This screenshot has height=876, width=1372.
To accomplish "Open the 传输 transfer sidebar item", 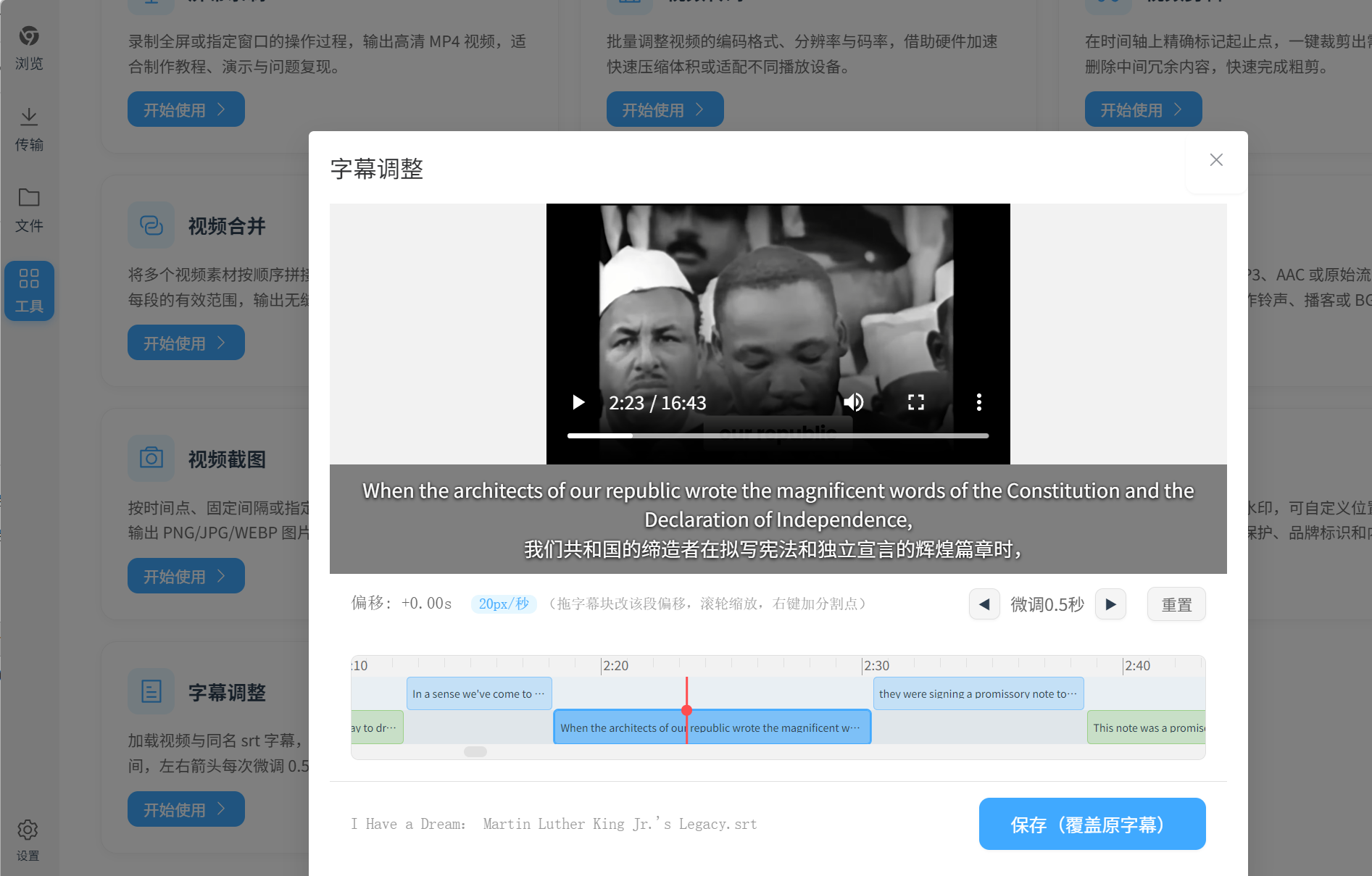I will point(29,129).
